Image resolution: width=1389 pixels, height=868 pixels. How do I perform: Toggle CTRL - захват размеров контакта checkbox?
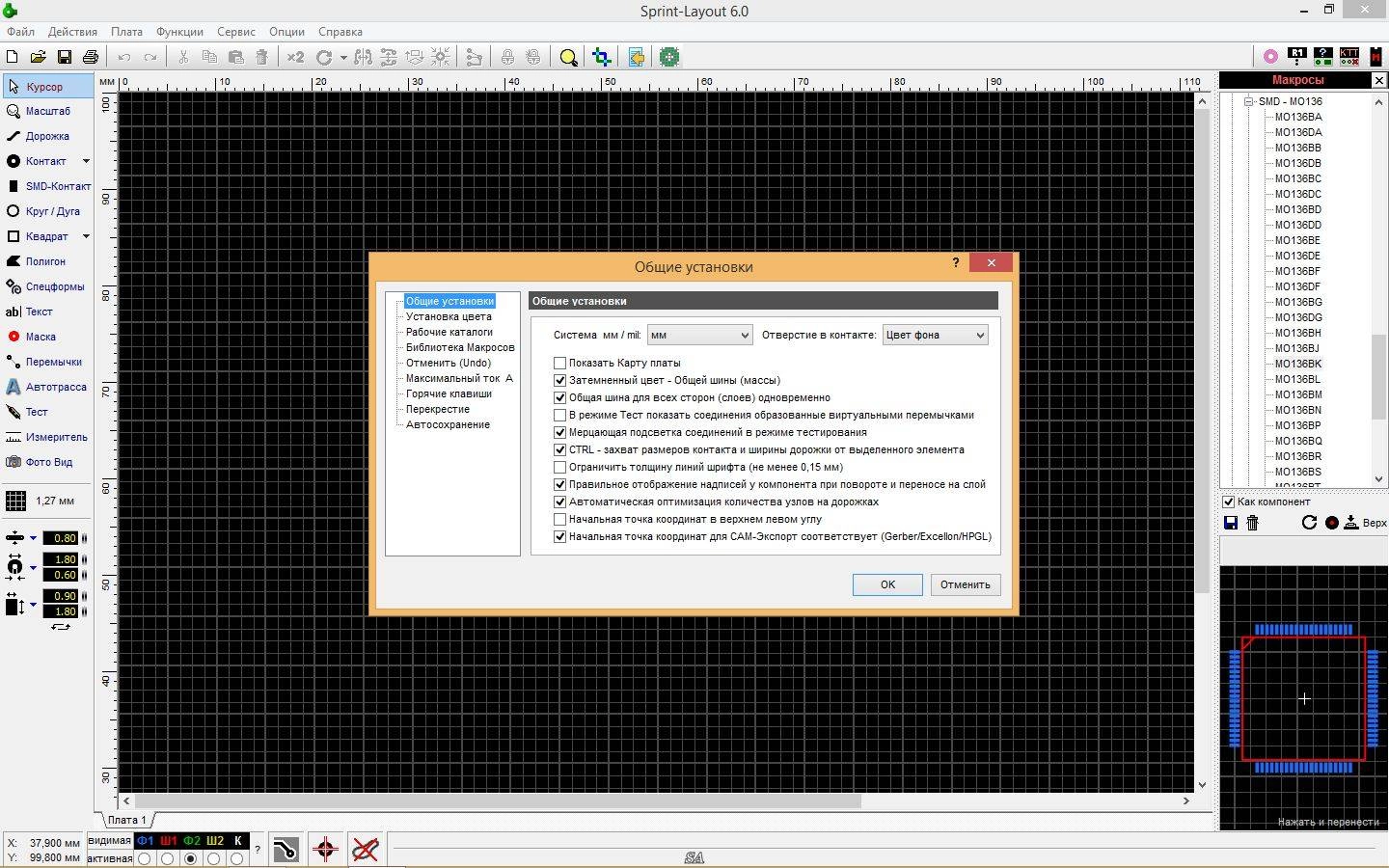click(x=559, y=449)
